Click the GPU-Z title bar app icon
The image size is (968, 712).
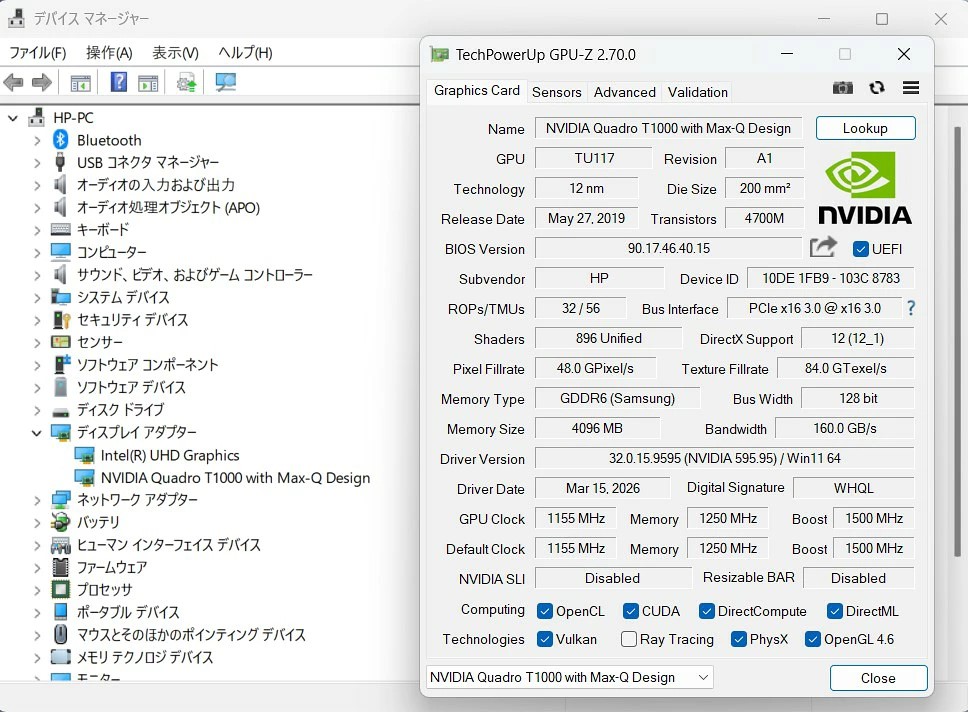click(x=439, y=54)
